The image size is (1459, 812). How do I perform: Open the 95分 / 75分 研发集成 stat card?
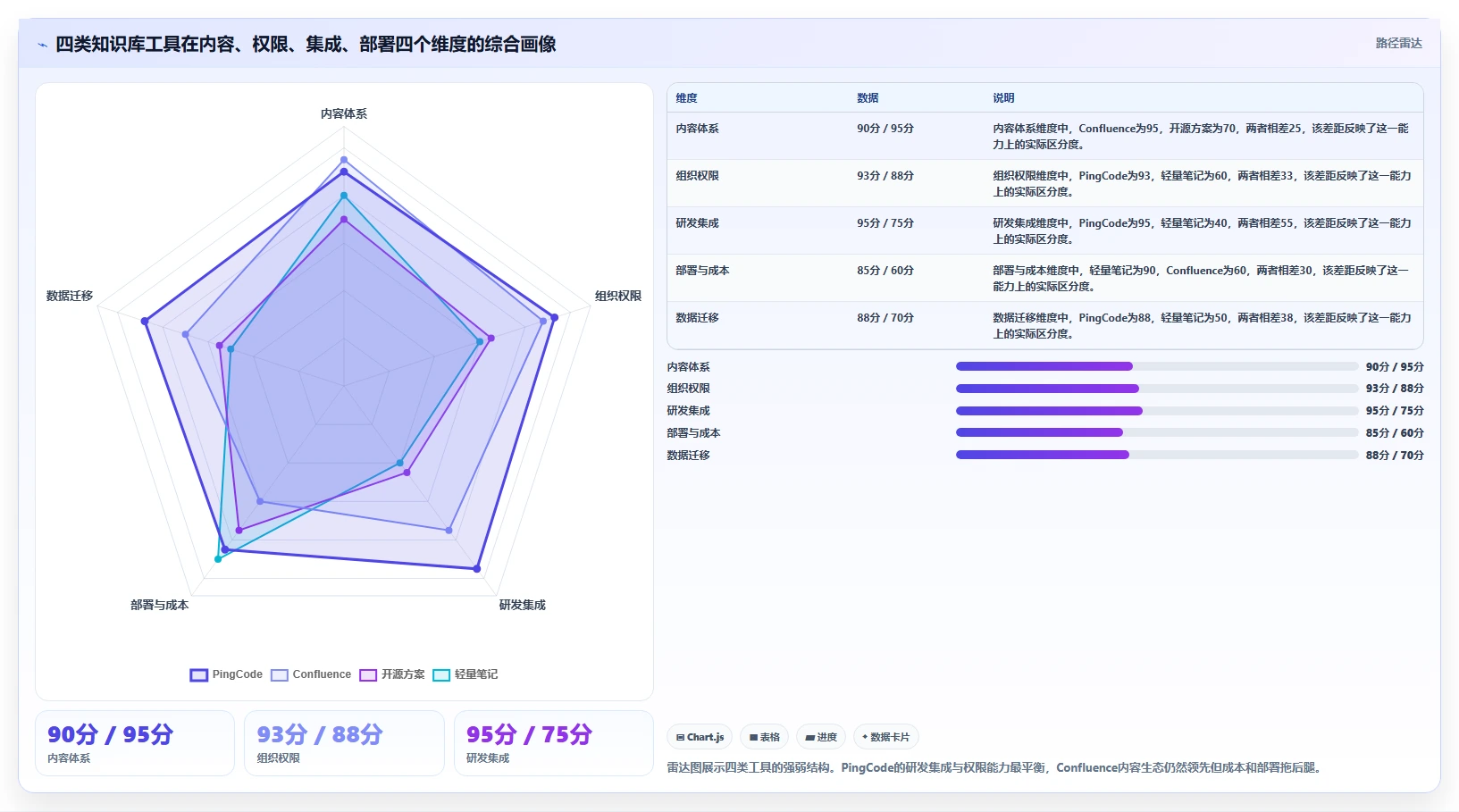[554, 743]
